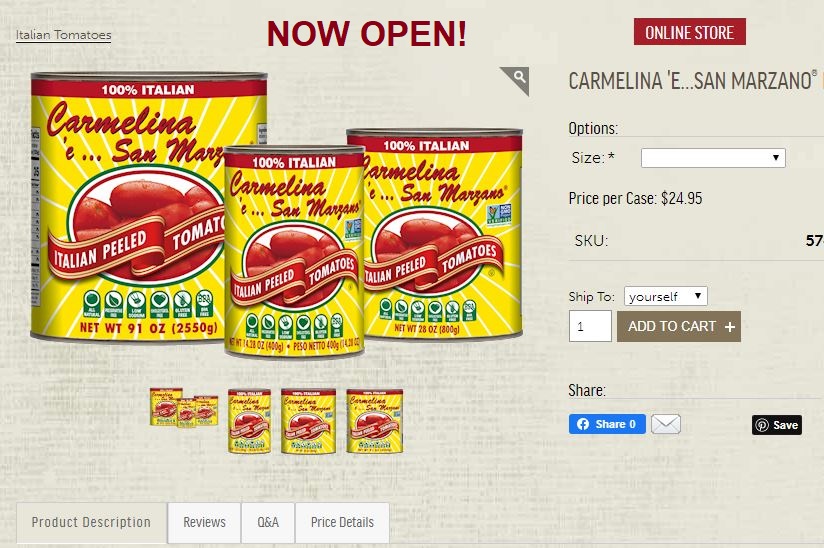This screenshot has height=548, width=824.
Task: Follow the Italian Tomatoes breadcrumb link
Action: point(64,35)
